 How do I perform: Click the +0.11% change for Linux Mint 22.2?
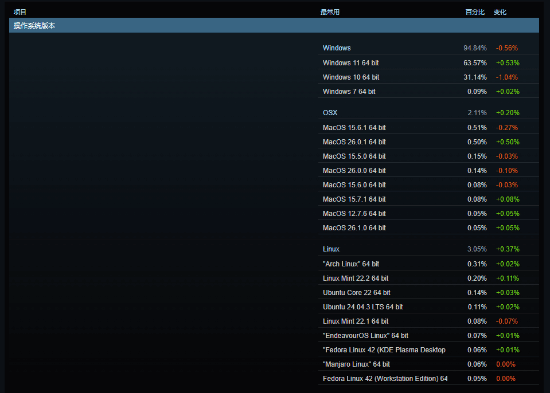508,278
